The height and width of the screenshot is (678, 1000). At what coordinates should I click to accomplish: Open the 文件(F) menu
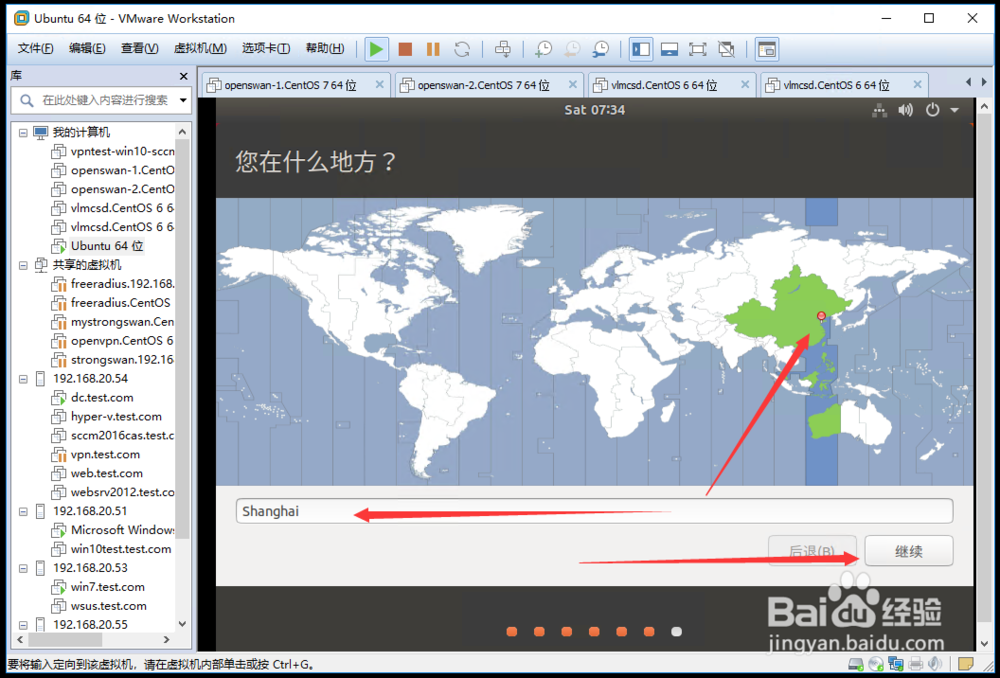36,48
